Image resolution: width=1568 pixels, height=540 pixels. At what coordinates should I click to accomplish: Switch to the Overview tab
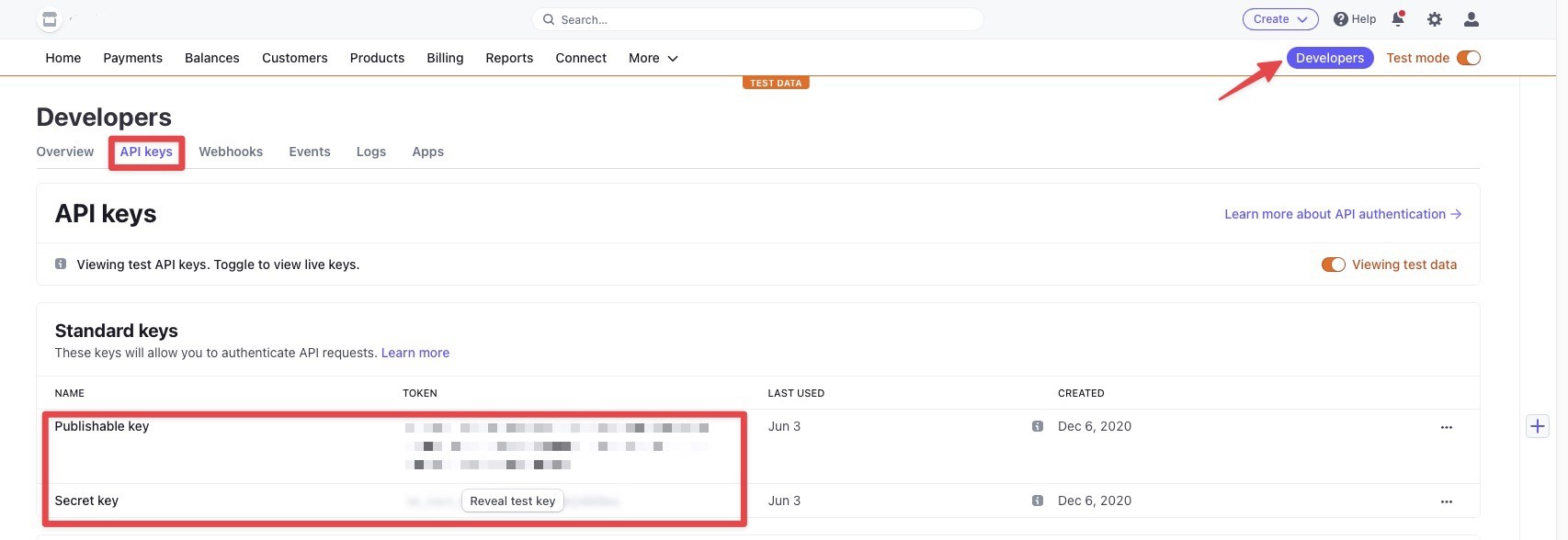click(x=65, y=152)
